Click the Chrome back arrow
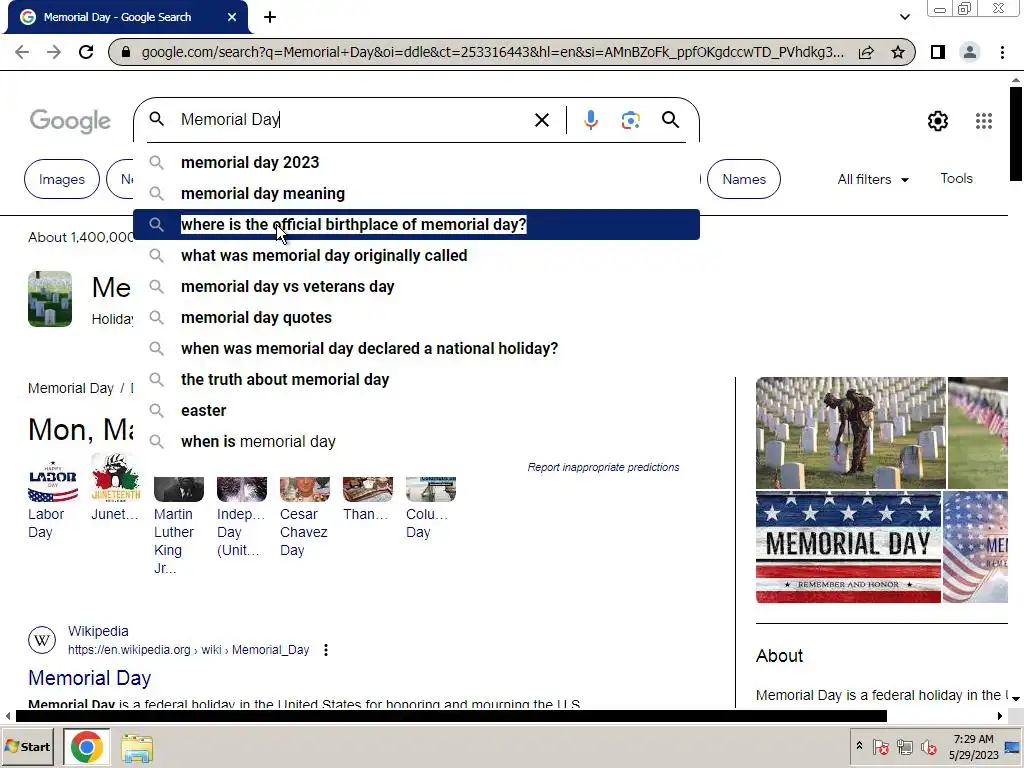 (22, 52)
